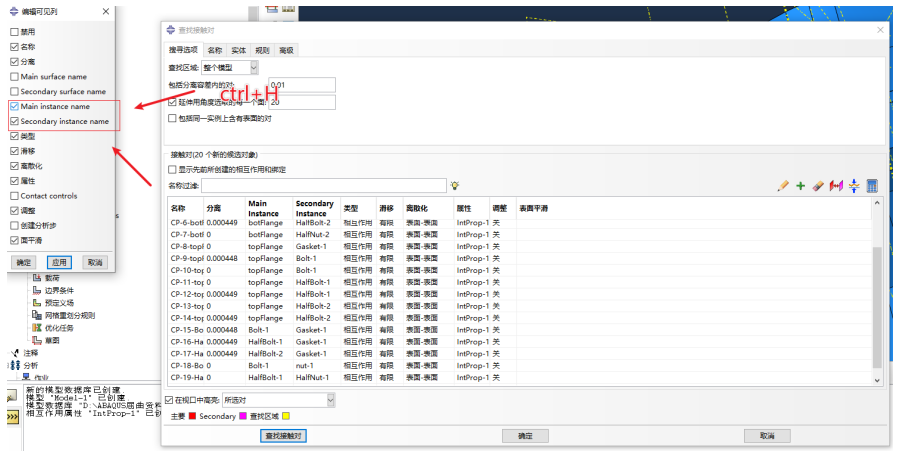Click the angle field showing 20

click(302, 103)
